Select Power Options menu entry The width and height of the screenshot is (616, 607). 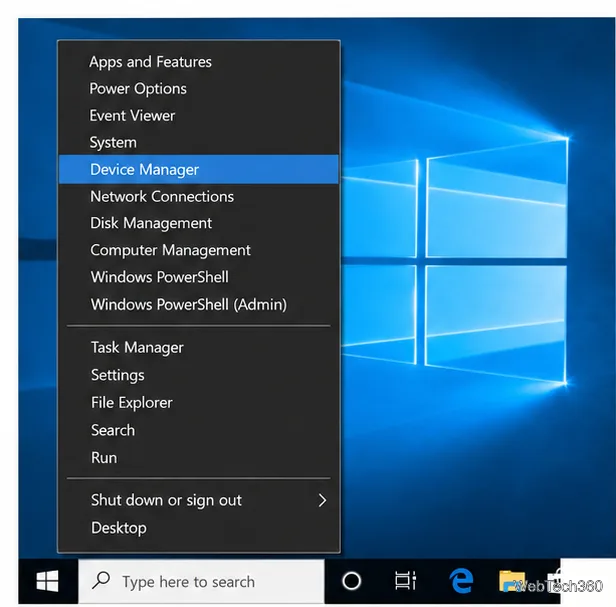[199, 88]
